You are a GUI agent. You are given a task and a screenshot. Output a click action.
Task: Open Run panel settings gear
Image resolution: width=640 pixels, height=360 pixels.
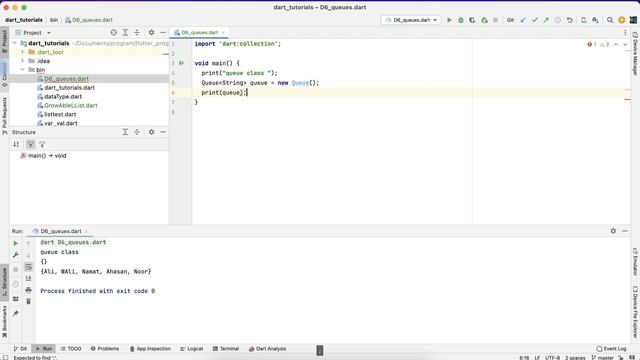click(x=613, y=231)
